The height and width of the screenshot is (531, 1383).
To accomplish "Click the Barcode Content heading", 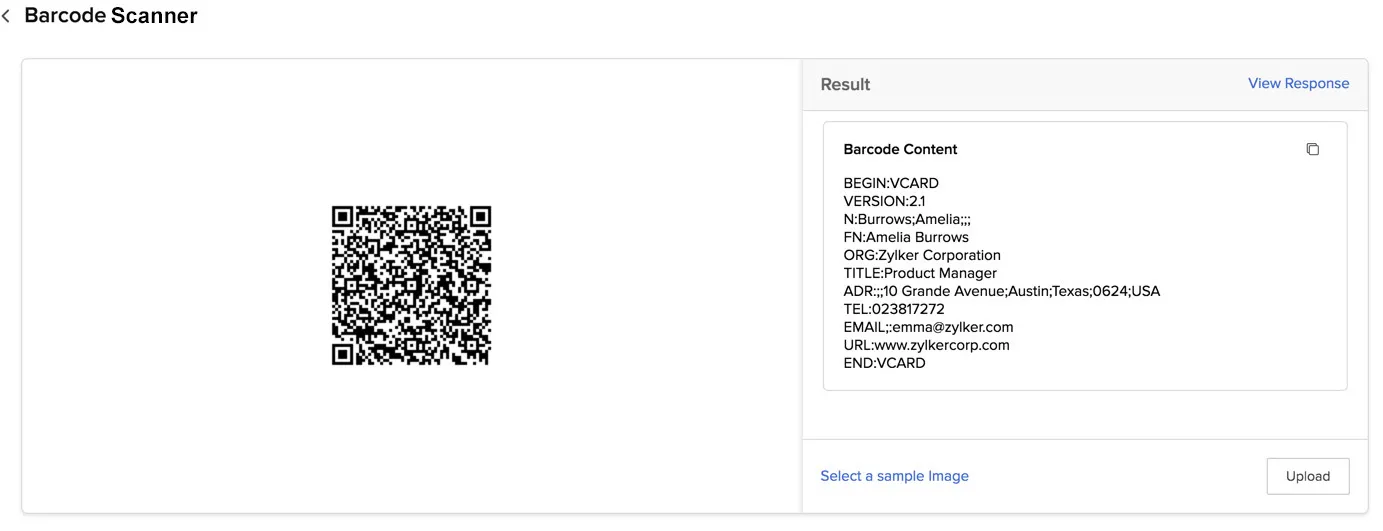I will 900,150.
